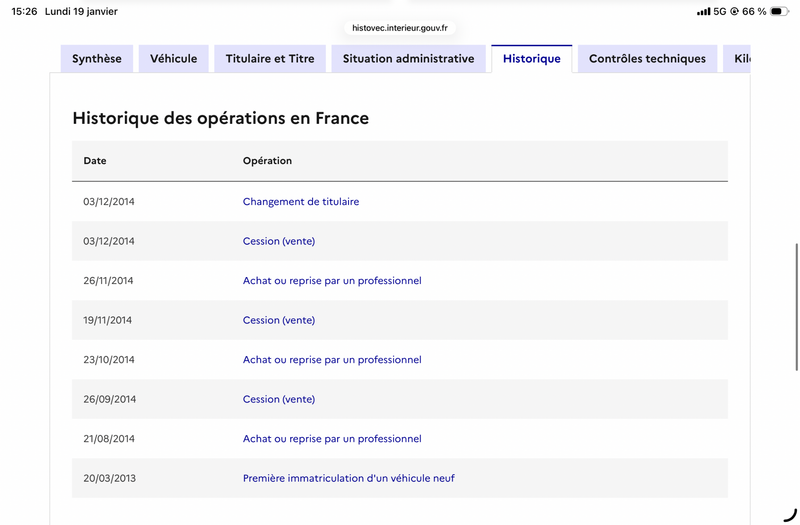This screenshot has height=525, width=800.
Task: Open Première immatriculation d'un véhicule neuf
Action: click(348, 478)
